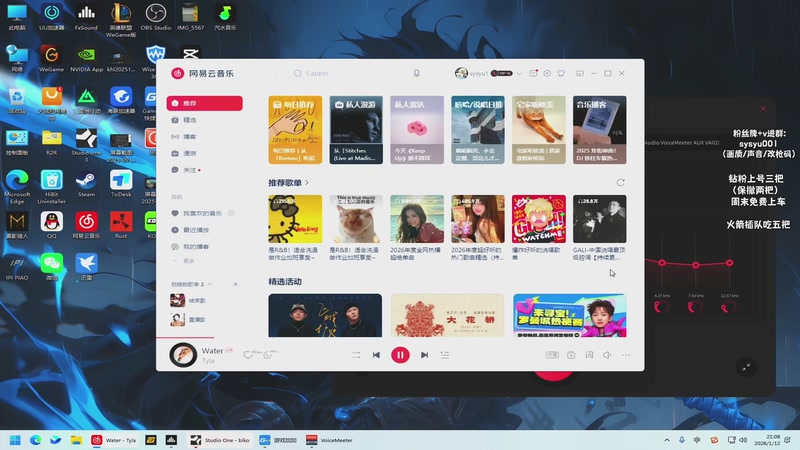Select the Recommend tab in sidebar
The width and height of the screenshot is (800, 450).
click(205, 103)
